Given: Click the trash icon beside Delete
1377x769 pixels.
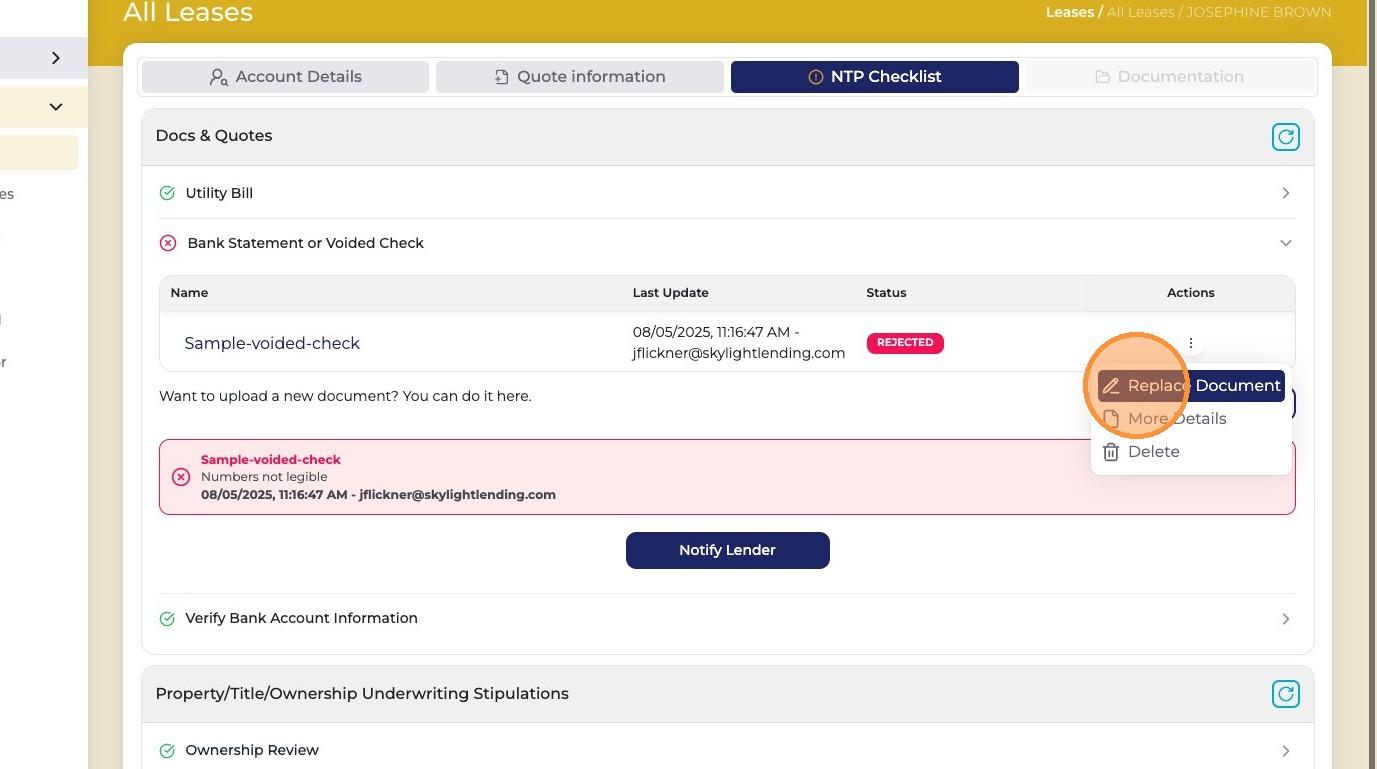Looking at the screenshot, I should [x=1111, y=452].
